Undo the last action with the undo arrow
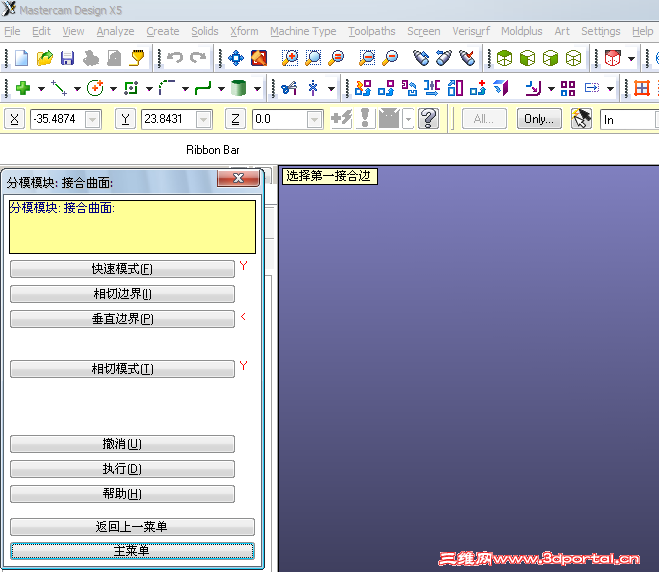 pyautogui.click(x=175, y=57)
